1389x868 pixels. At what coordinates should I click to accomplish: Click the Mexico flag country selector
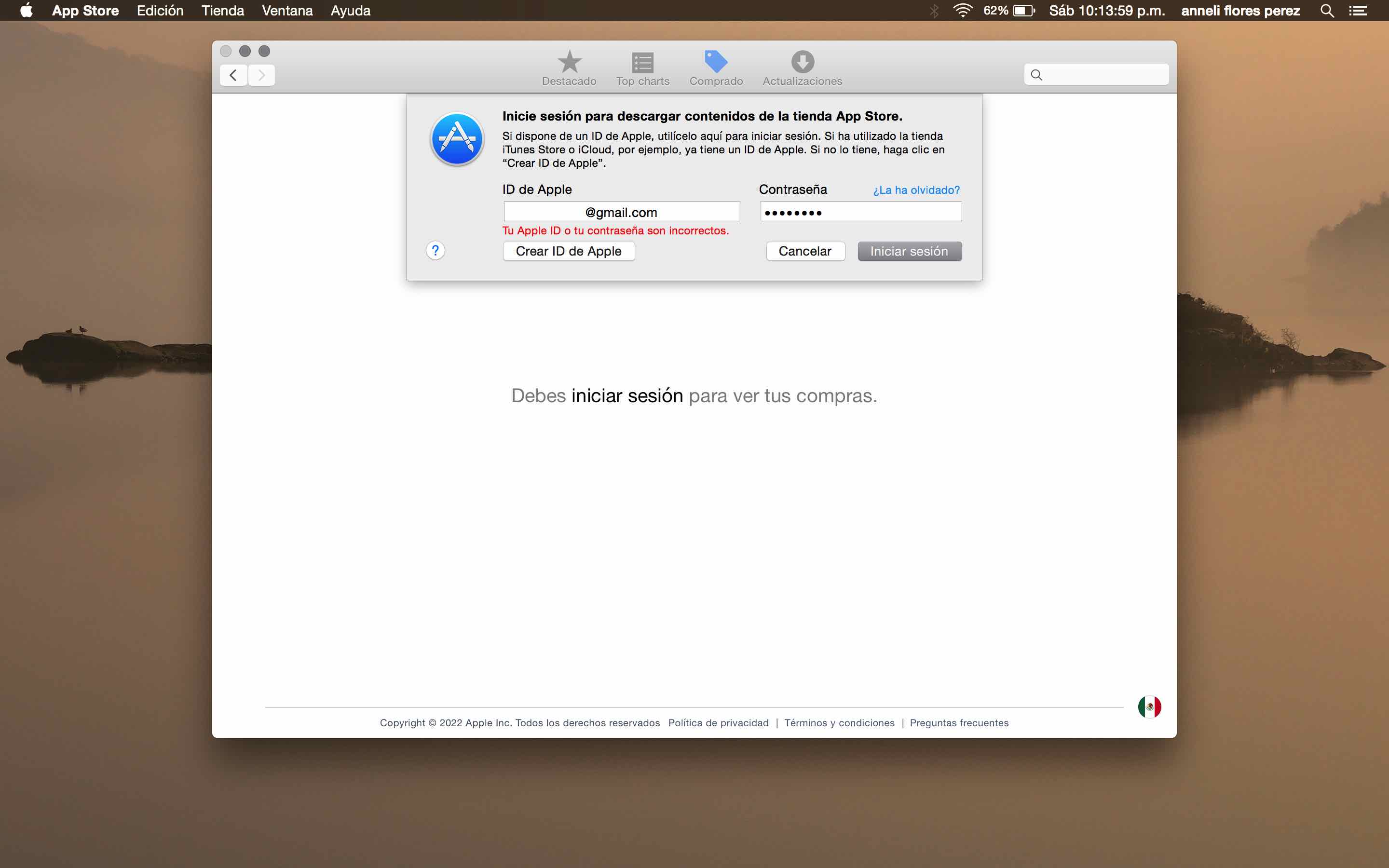(1149, 706)
